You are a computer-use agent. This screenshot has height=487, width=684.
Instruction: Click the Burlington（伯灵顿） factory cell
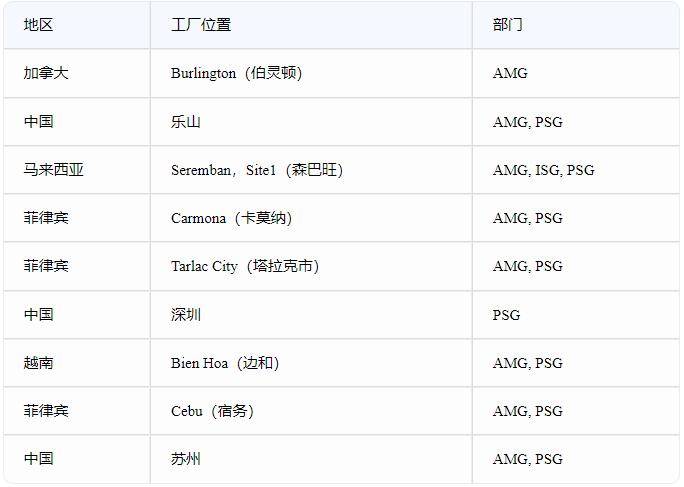pos(236,73)
